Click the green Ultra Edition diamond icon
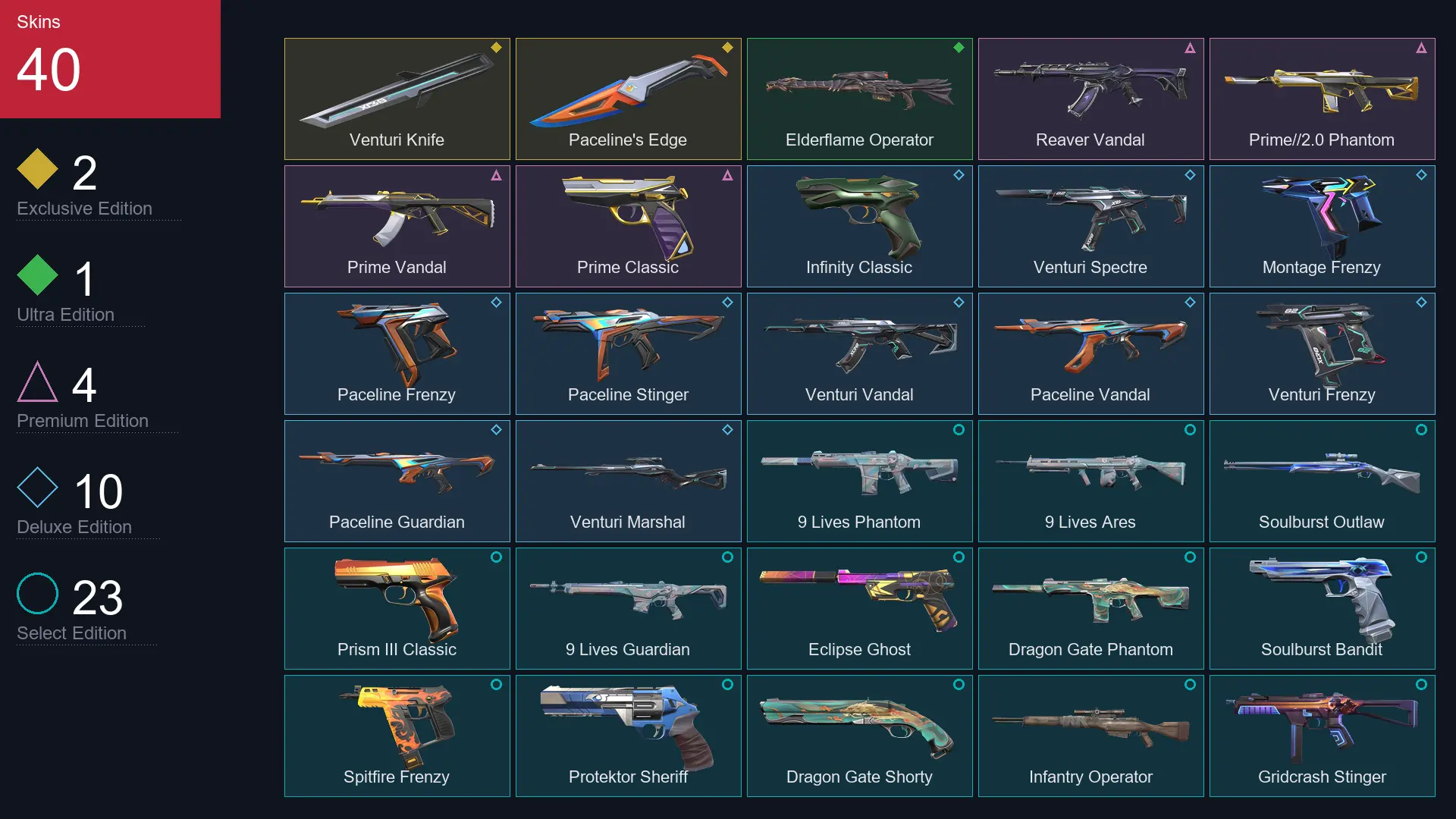1456x819 pixels. point(37,275)
